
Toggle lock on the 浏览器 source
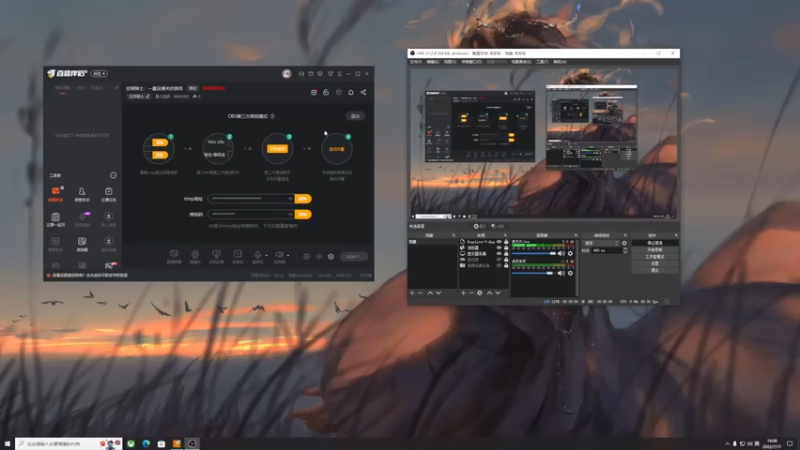click(x=506, y=248)
